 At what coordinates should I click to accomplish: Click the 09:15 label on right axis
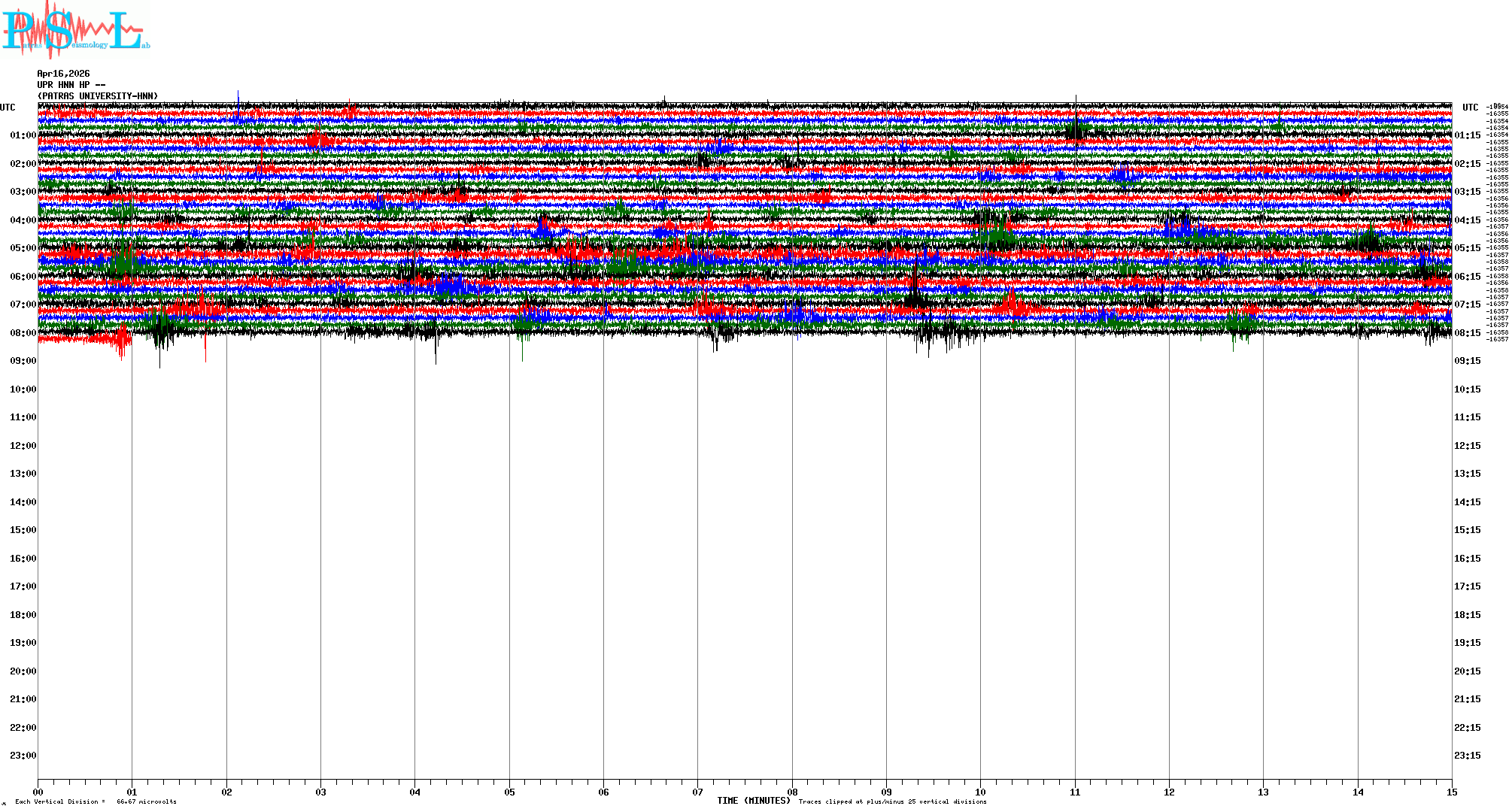click(1467, 361)
